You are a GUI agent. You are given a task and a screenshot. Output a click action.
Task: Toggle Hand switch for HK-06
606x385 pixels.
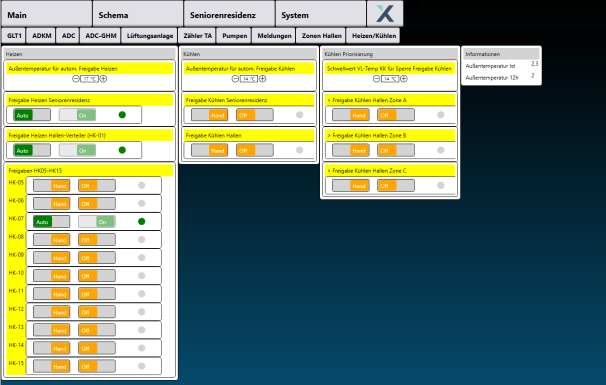(x=51, y=204)
